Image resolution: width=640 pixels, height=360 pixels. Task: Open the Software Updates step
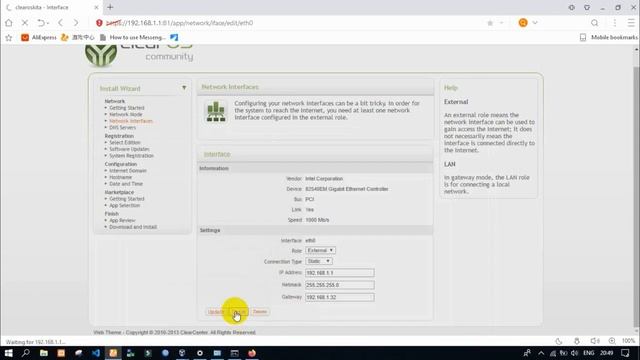129,149
